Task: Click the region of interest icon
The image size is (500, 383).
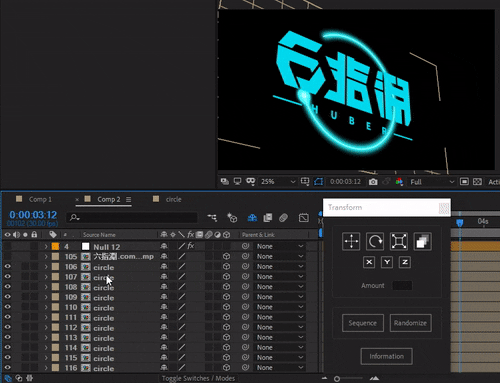Action: tap(464, 182)
